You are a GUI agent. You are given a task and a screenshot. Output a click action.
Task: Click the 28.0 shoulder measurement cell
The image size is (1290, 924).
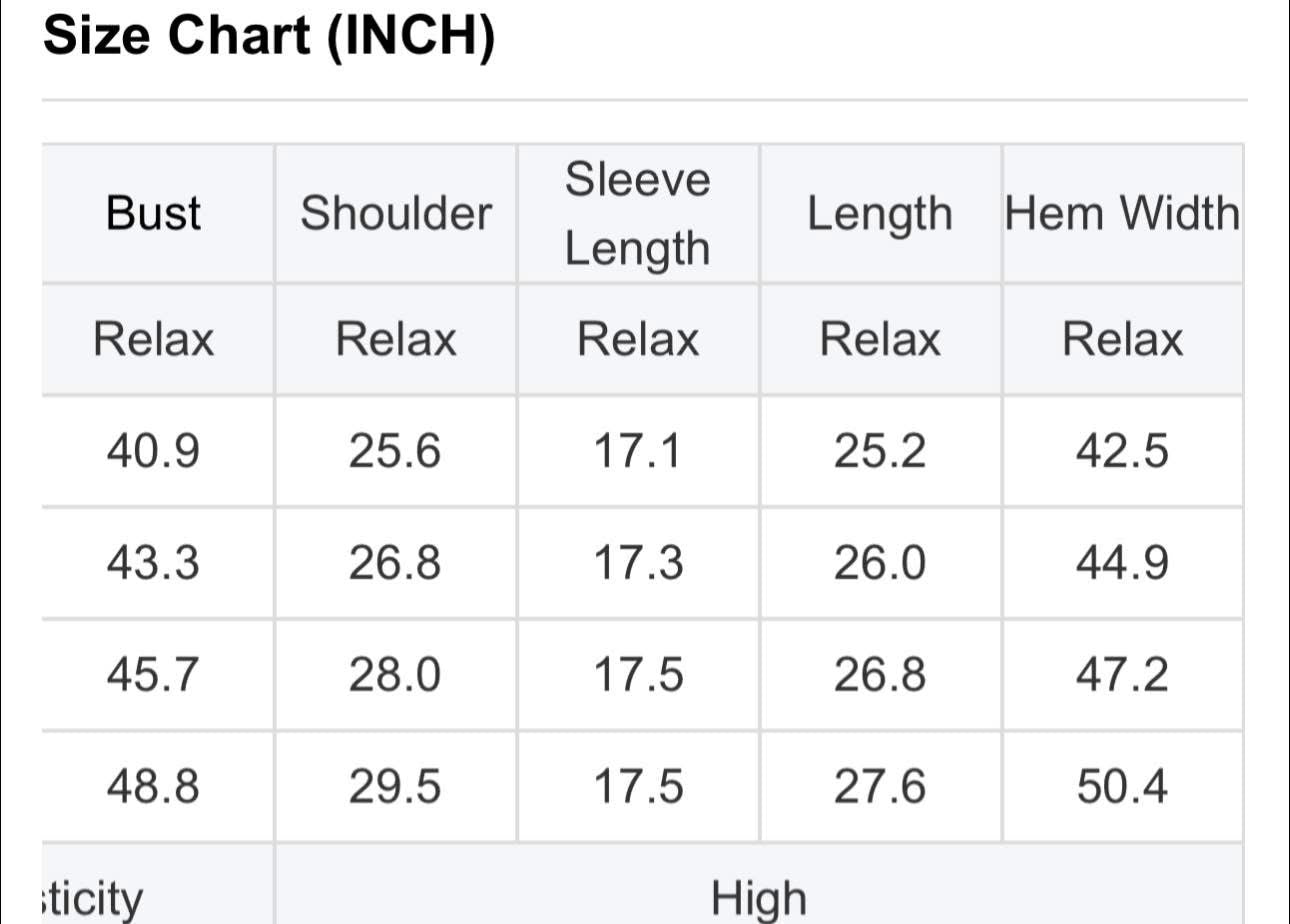coord(395,675)
